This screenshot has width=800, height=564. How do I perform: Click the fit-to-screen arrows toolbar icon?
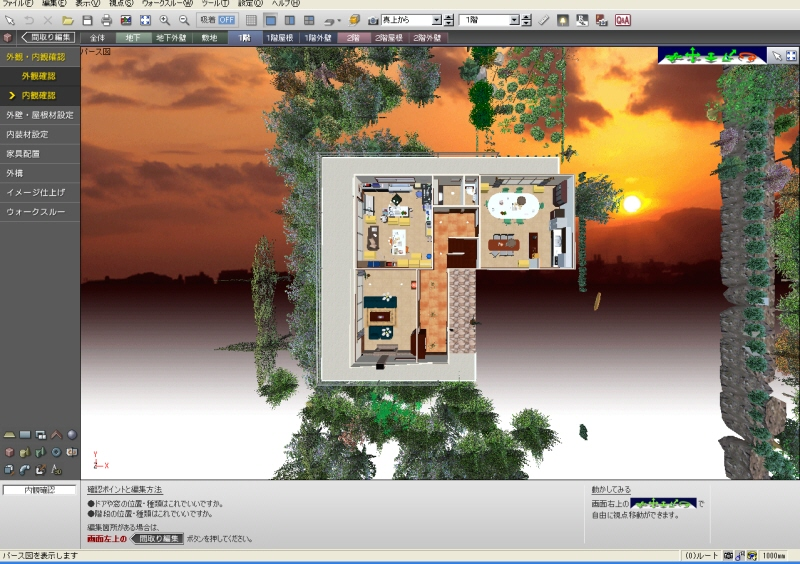pyautogui.click(x=145, y=20)
